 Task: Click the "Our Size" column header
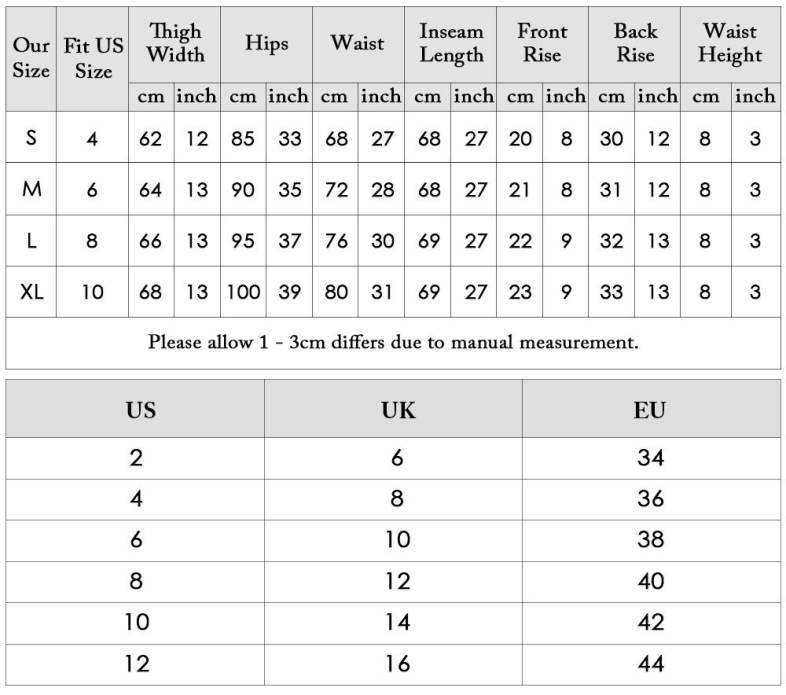pyautogui.click(x=31, y=58)
